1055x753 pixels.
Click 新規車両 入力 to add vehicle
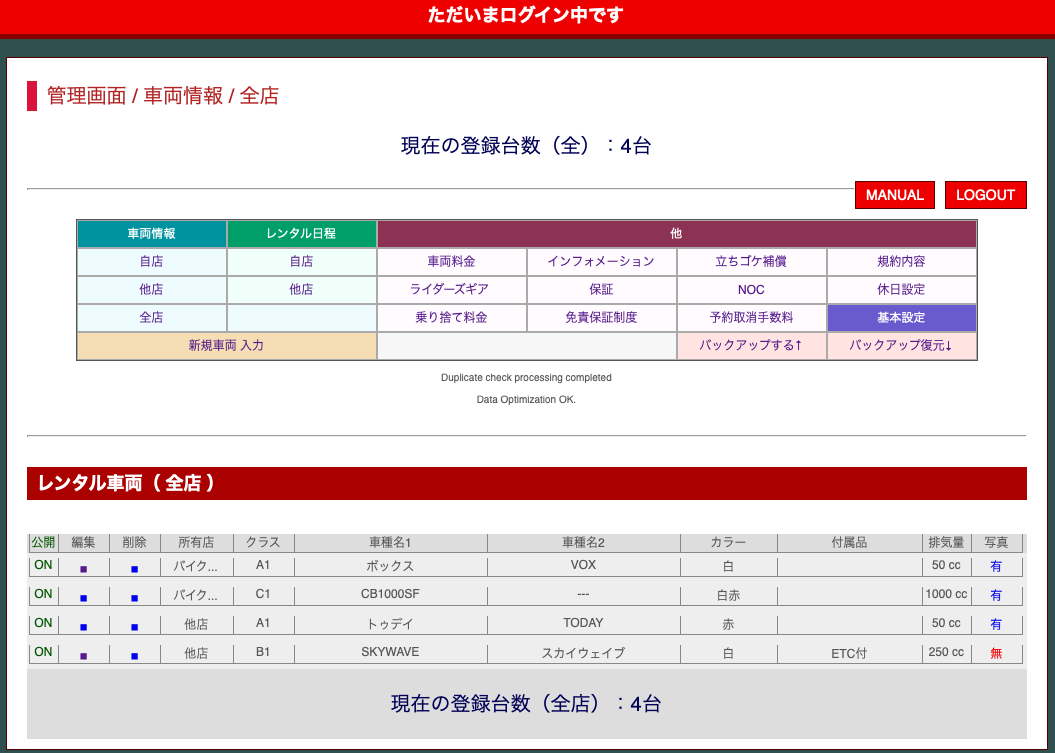click(x=226, y=346)
